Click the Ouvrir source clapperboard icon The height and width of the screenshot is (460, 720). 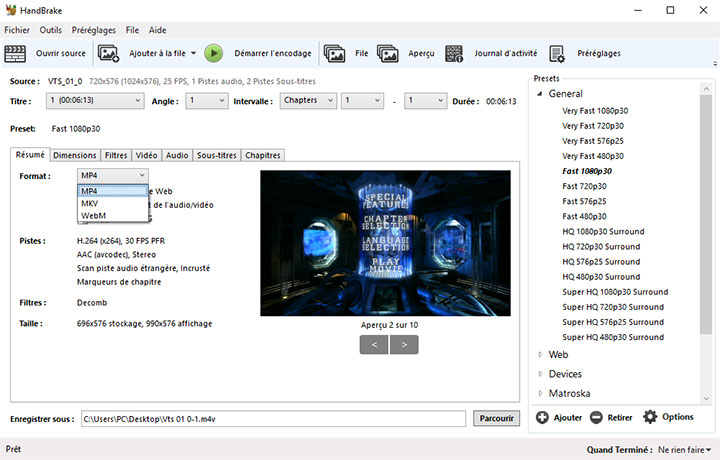point(15,54)
